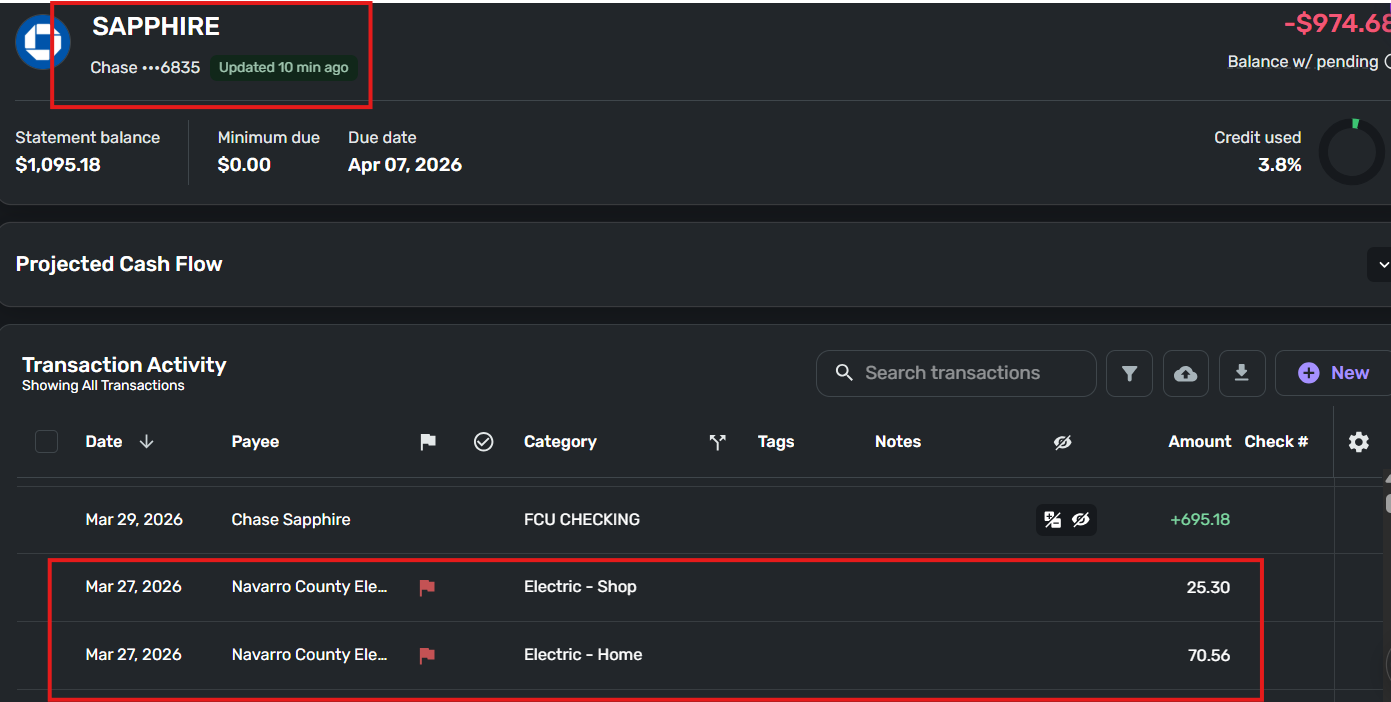Click the credit used donut chart
The image size is (1391, 702).
(1352, 152)
